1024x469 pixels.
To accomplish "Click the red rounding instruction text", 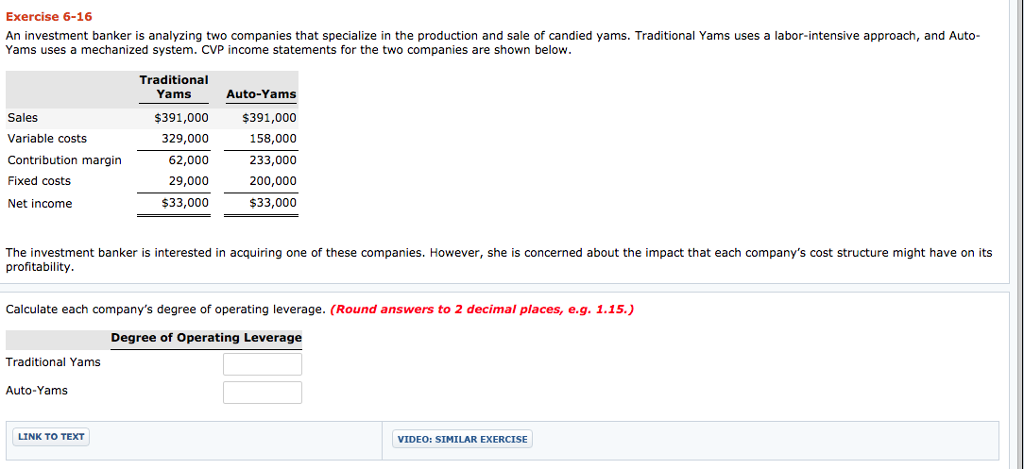I will pyautogui.click(x=482, y=310).
